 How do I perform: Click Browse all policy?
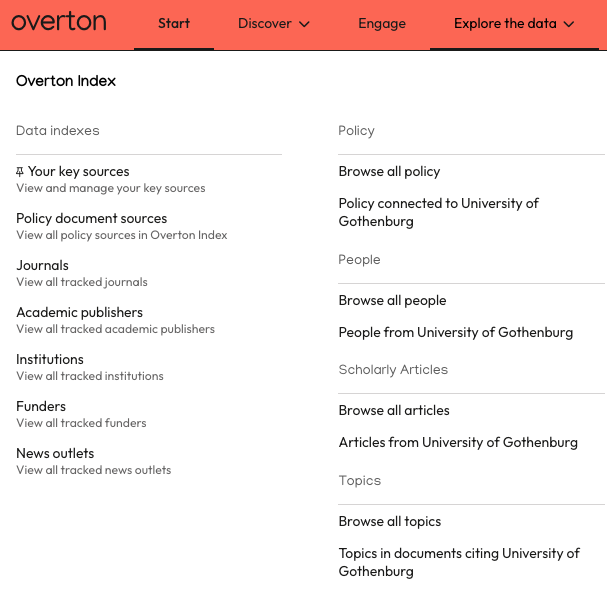[389, 172]
